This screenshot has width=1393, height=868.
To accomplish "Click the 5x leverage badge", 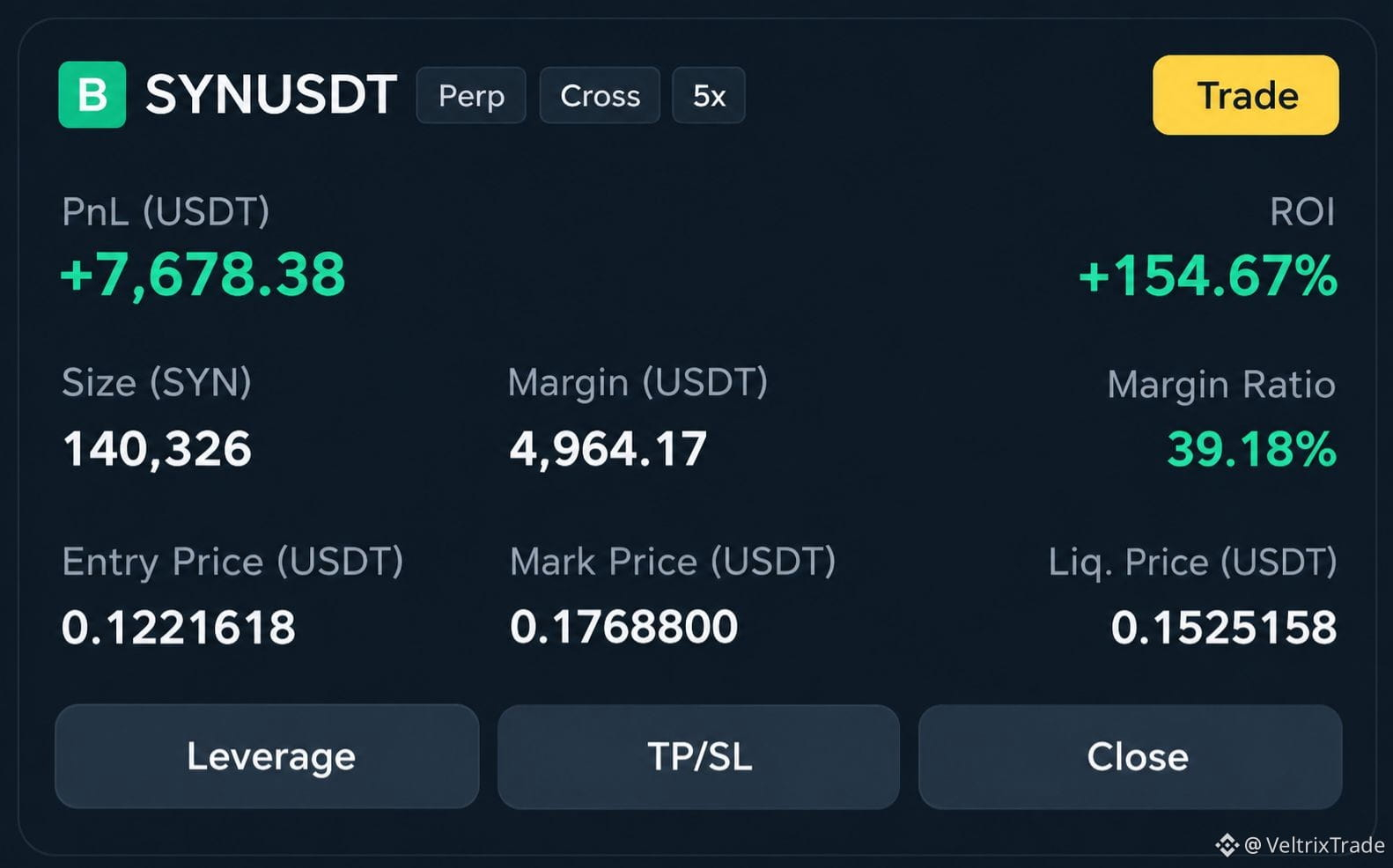I will (x=709, y=95).
